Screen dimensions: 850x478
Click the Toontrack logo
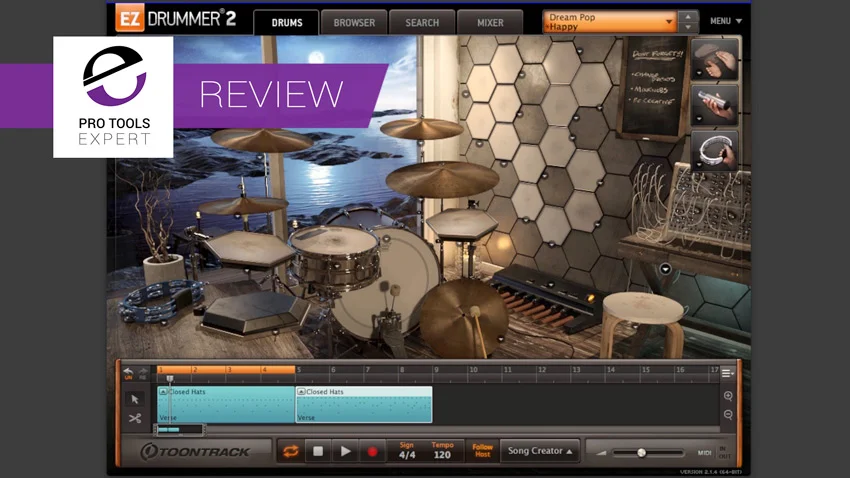click(195, 451)
